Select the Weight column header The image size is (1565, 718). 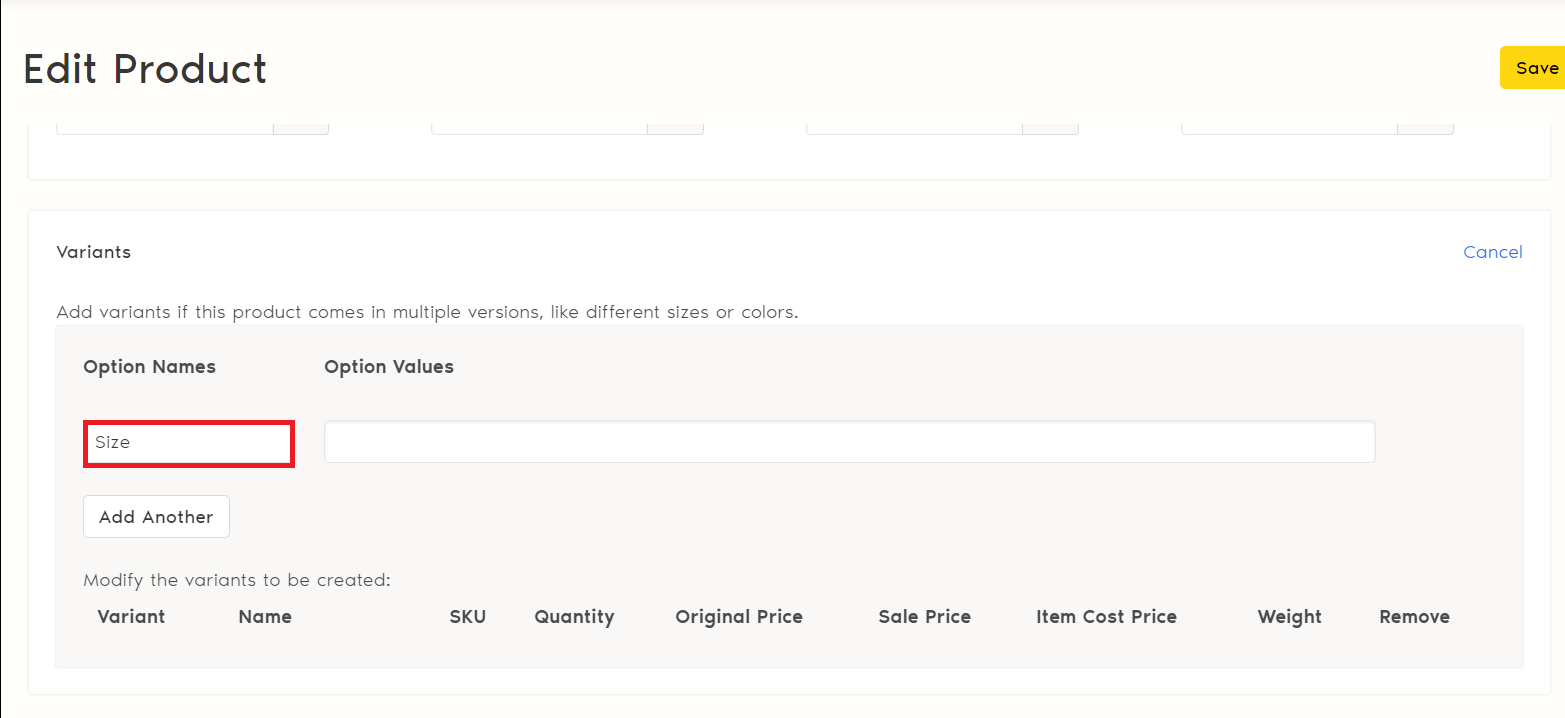pyautogui.click(x=1289, y=617)
